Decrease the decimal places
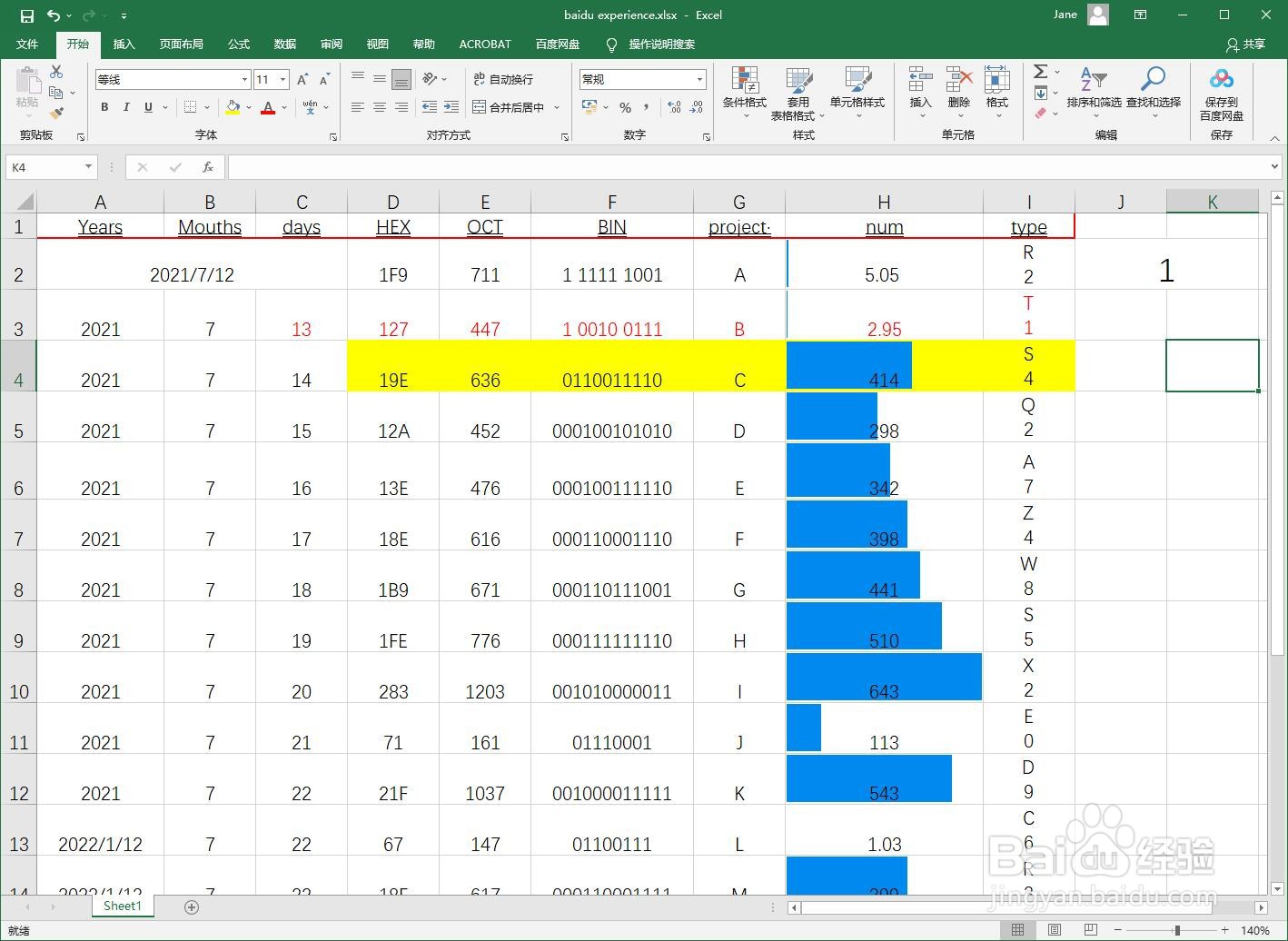The image size is (1288, 941). [696, 107]
